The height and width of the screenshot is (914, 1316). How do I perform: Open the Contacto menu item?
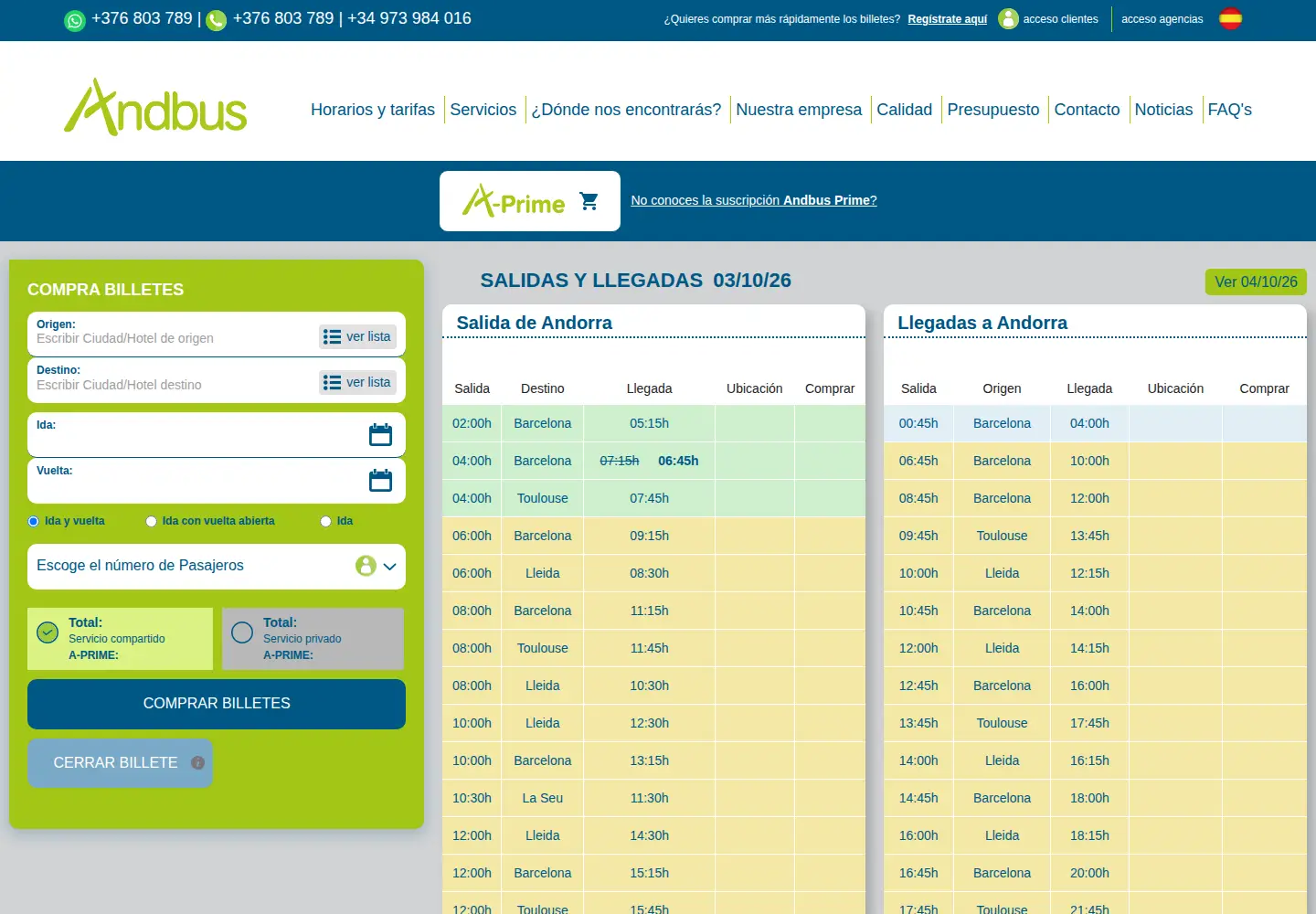(x=1087, y=110)
